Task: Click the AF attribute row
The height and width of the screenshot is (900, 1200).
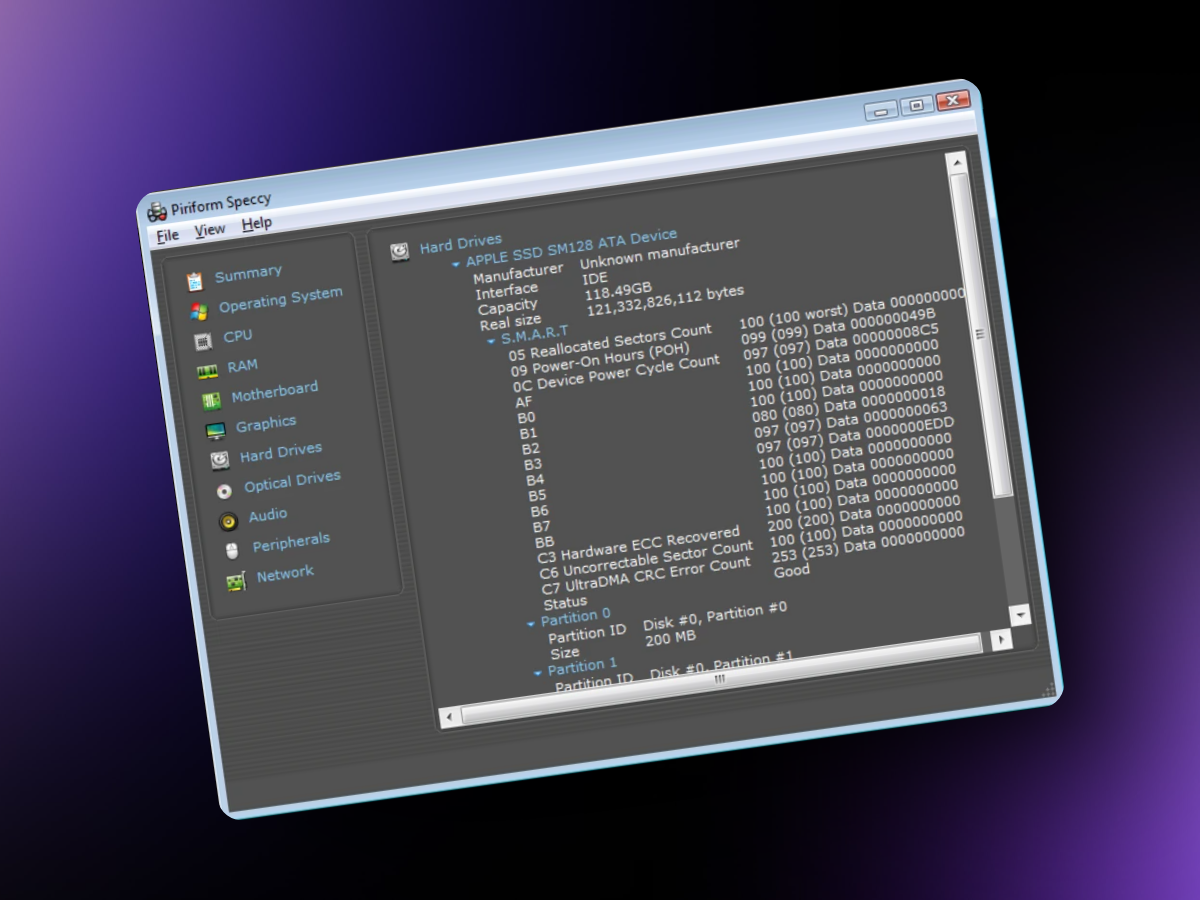Action: tap(525, 402)
